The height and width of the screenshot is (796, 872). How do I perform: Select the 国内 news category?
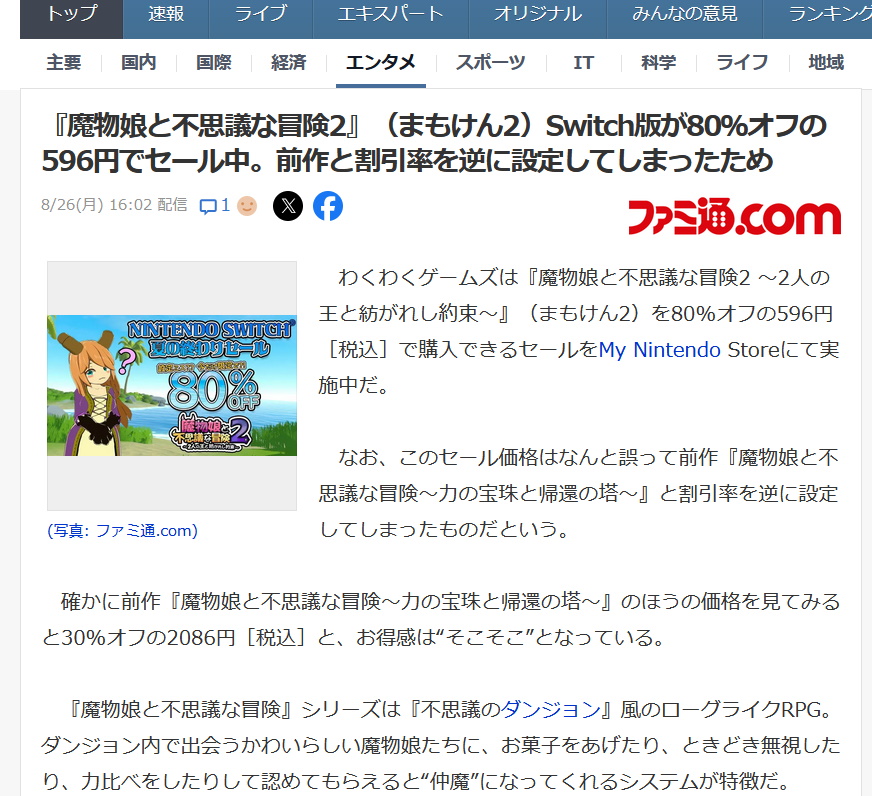[139, 62]
